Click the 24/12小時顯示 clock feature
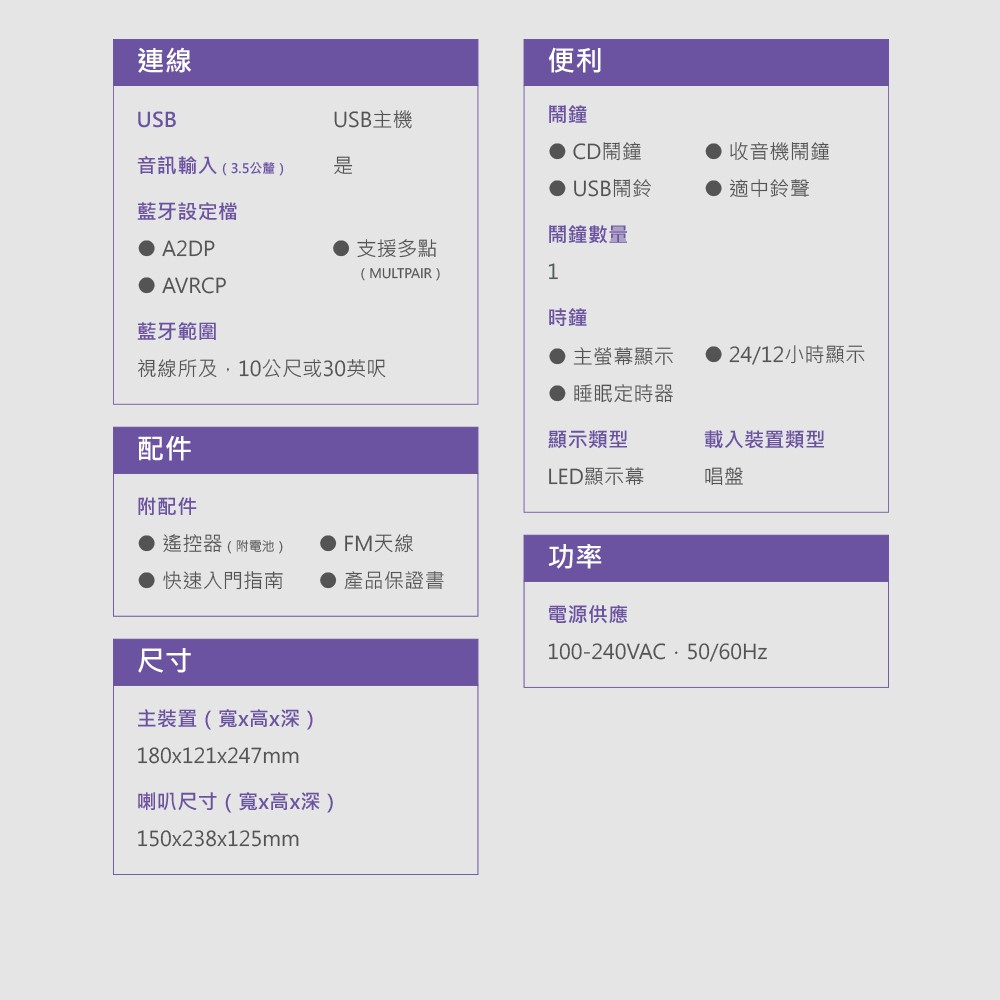This screenshot has width=1000, height=1000. (796, 355)
